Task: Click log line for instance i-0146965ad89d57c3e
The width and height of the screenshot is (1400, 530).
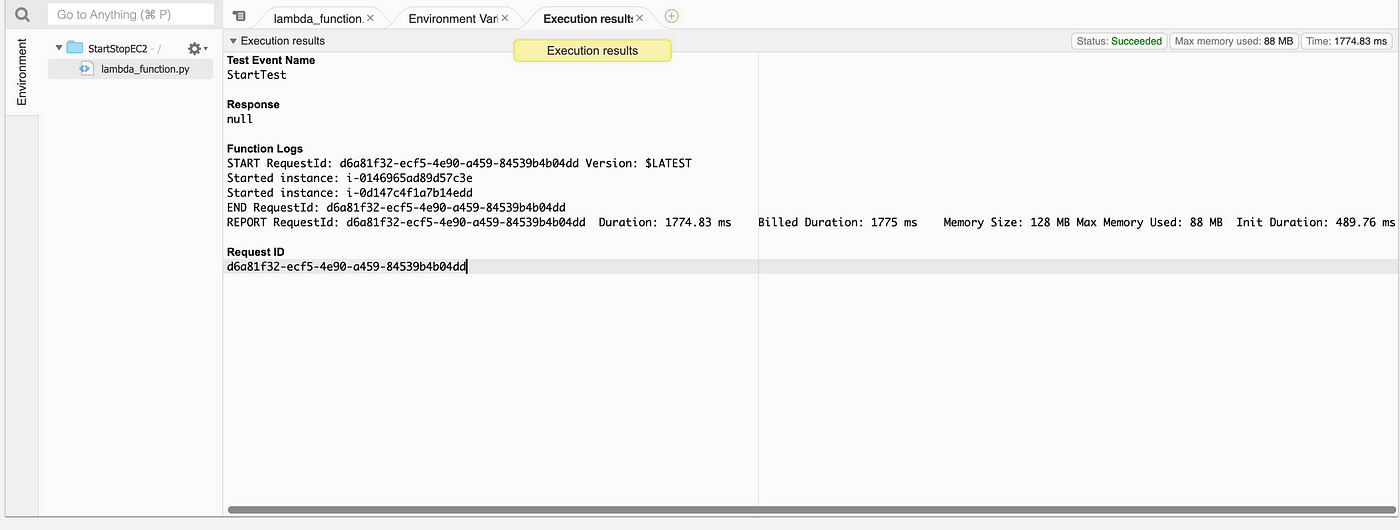Action: 350,178
